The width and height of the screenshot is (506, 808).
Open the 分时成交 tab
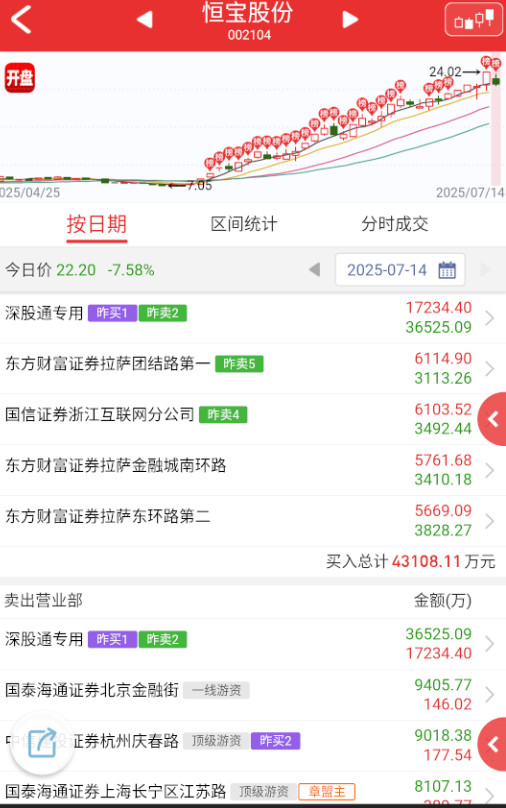[x=395, y=224]
